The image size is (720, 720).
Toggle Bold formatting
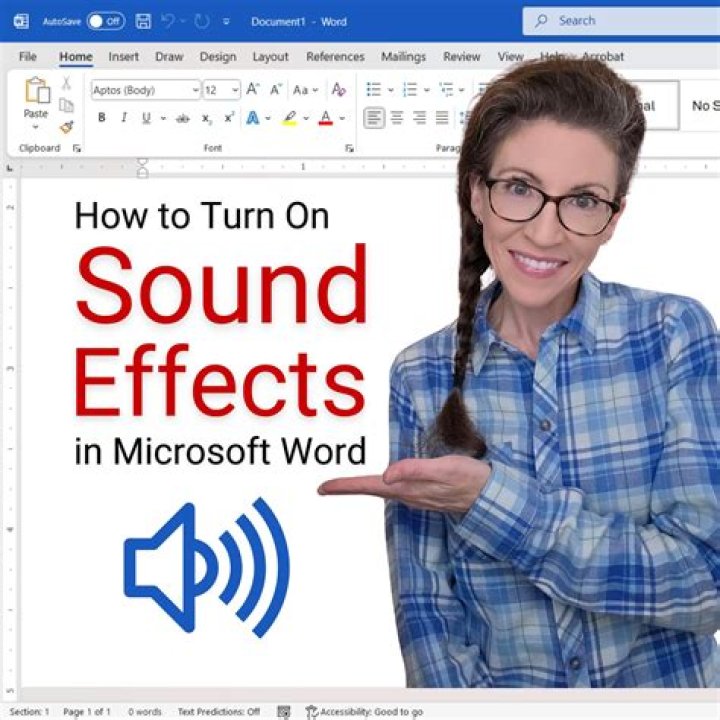102,118
